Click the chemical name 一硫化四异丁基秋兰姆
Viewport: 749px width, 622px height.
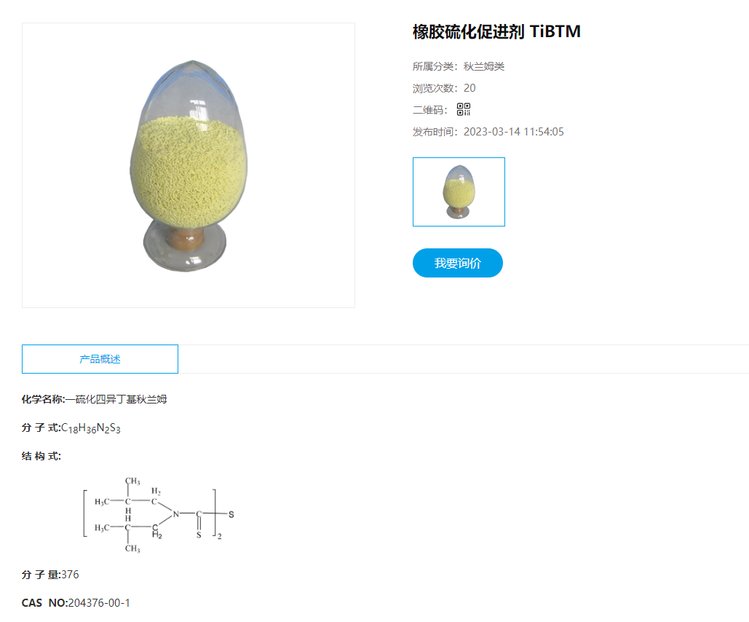(x=116, y=399)
